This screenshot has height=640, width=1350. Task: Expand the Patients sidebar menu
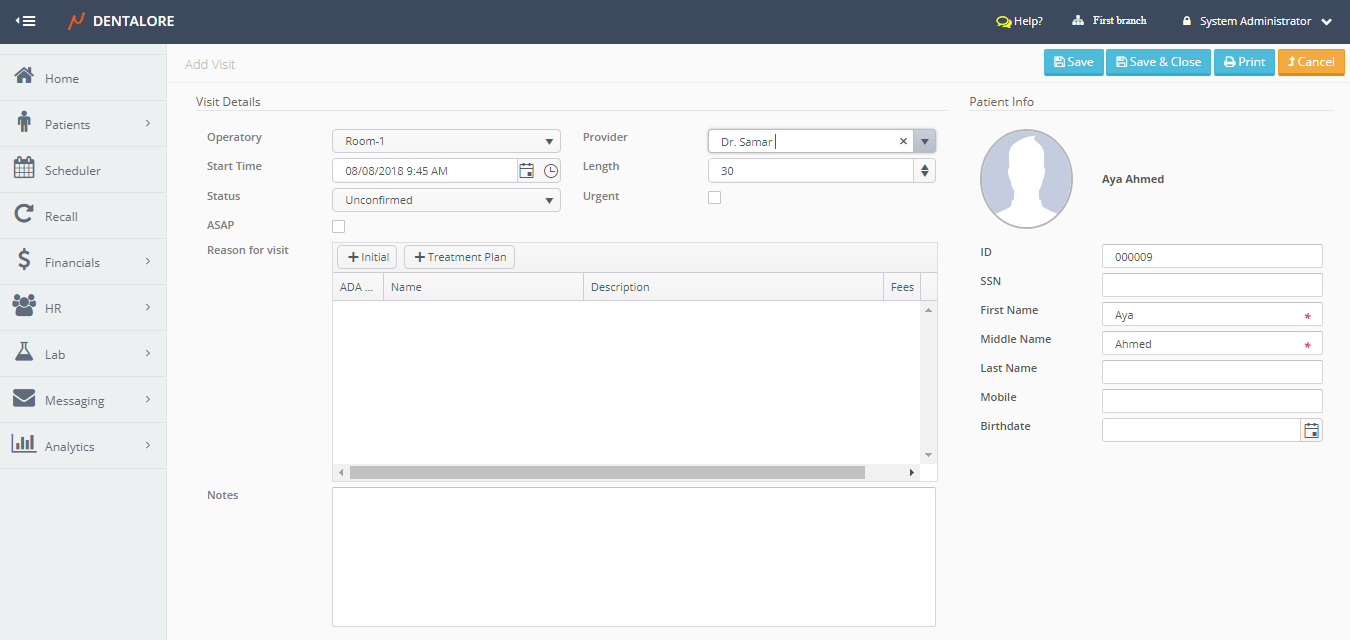click(x=83, y=124)
